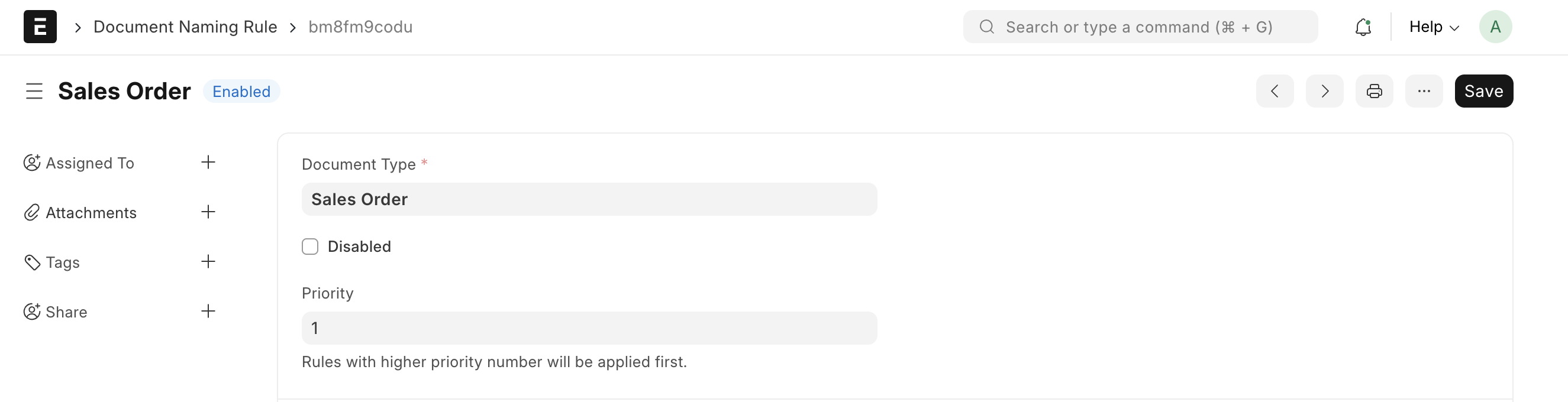Navigate to previous record with left chevron
Screen dimensions: 1568x402
pyautogui.click(x=1275, y=90)
